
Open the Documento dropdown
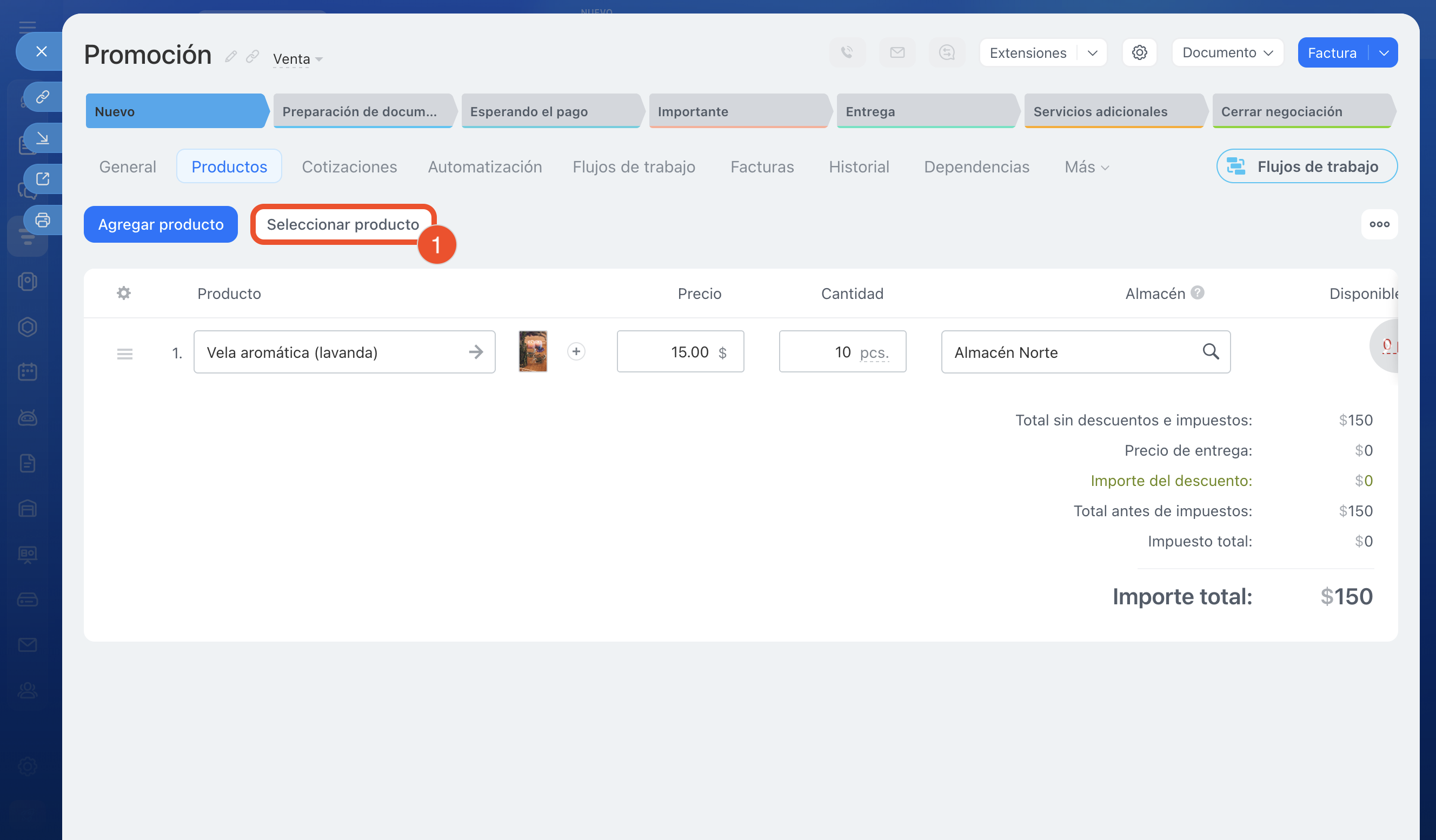[1227, 52]
